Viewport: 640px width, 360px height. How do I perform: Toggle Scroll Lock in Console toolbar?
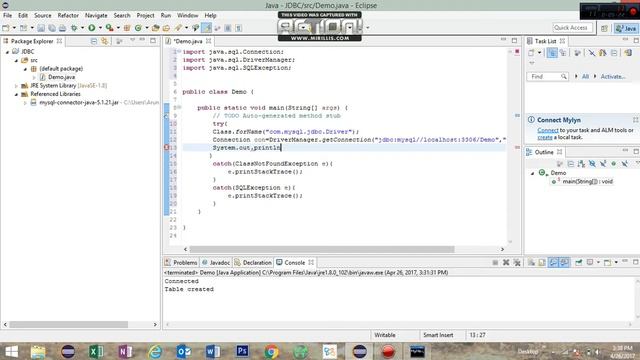click(x=542, y=262)
